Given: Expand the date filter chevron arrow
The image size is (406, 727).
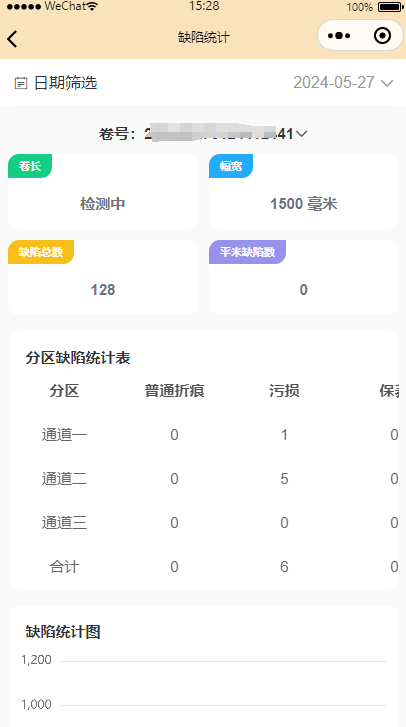Looking at the screenshot, I should pyautogui.click(x=387, y=83).
